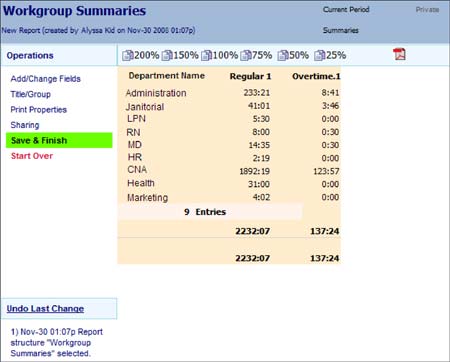Select the Health department name
This screenshot has height=362, width=450.
[x=141, y=183]
